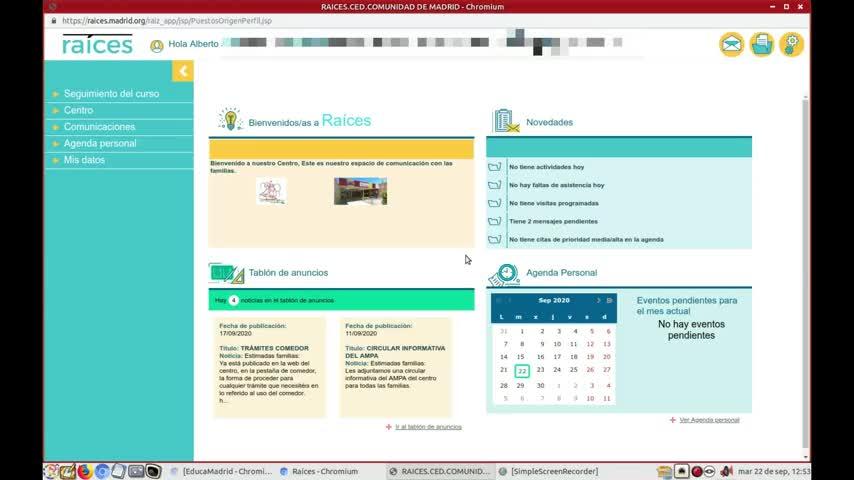The image size is (854, 480).
Task: Click folder icon next to 'No tiene actividades hoy'
Action: (x=495, y=167)
